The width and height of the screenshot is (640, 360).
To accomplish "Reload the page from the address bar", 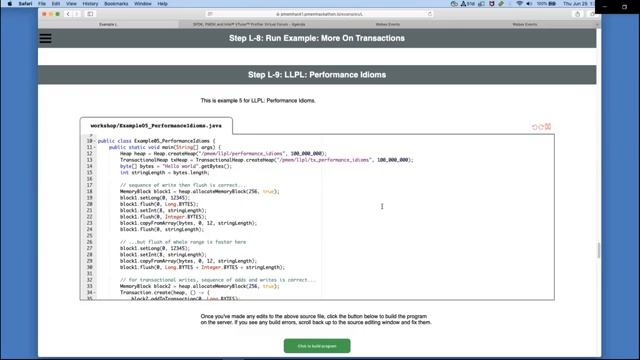I will [429, 14].
